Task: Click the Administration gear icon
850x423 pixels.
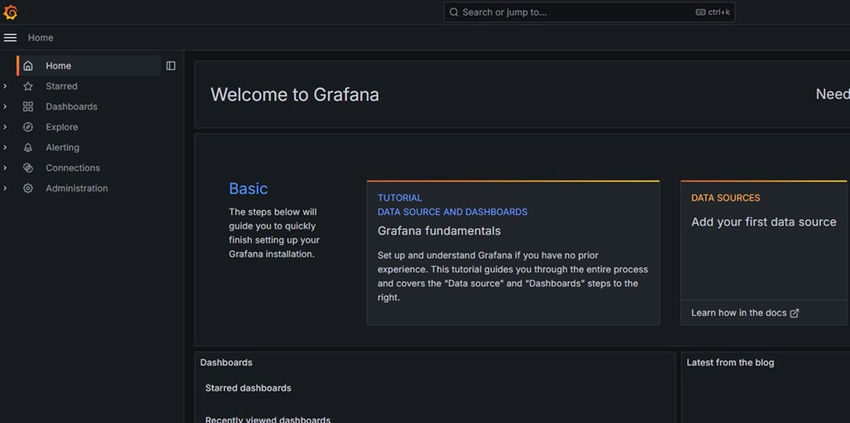Action: pos(28,188)
